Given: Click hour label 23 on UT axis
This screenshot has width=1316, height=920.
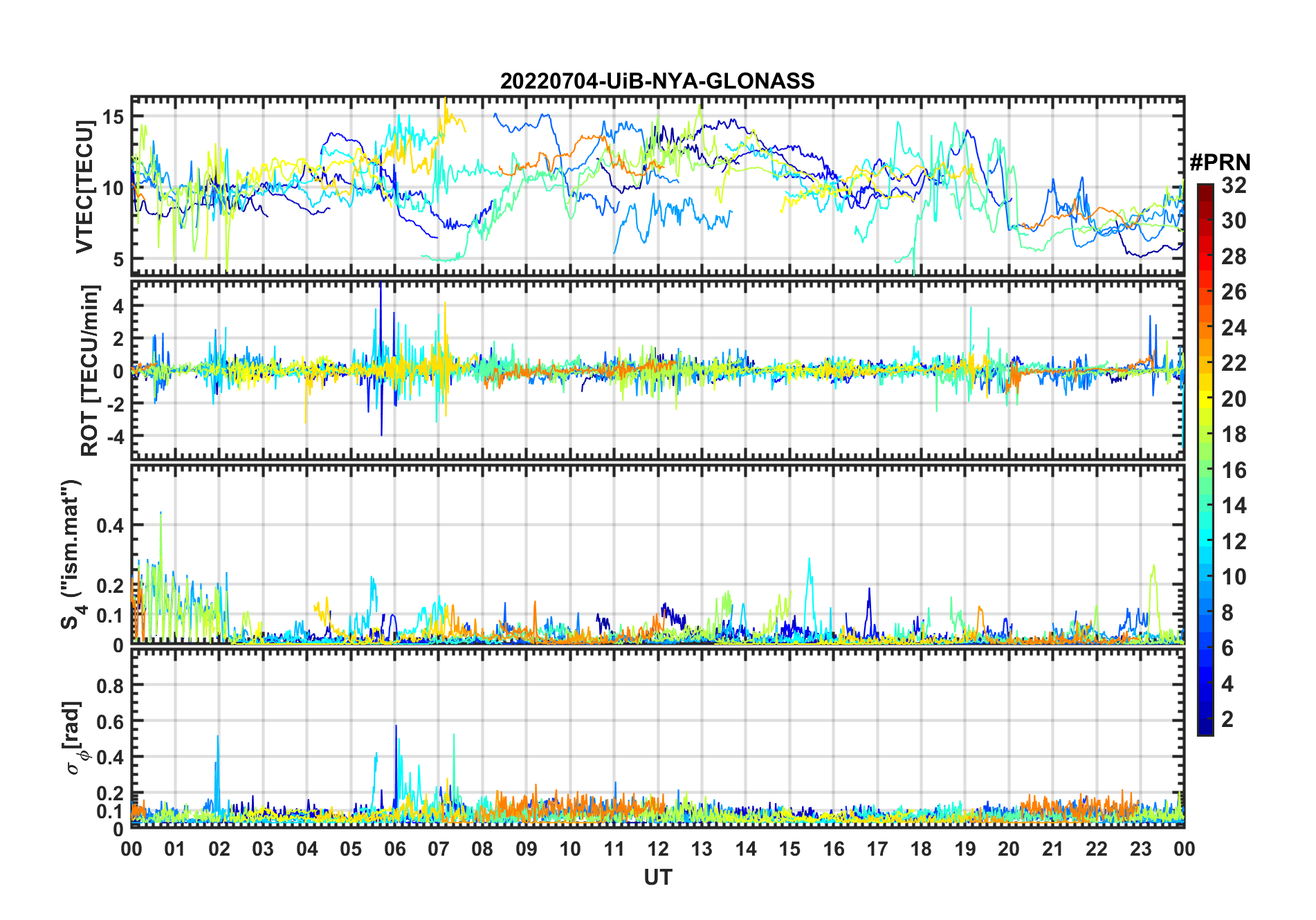Looking at the screenshot, I should 1141,849.
